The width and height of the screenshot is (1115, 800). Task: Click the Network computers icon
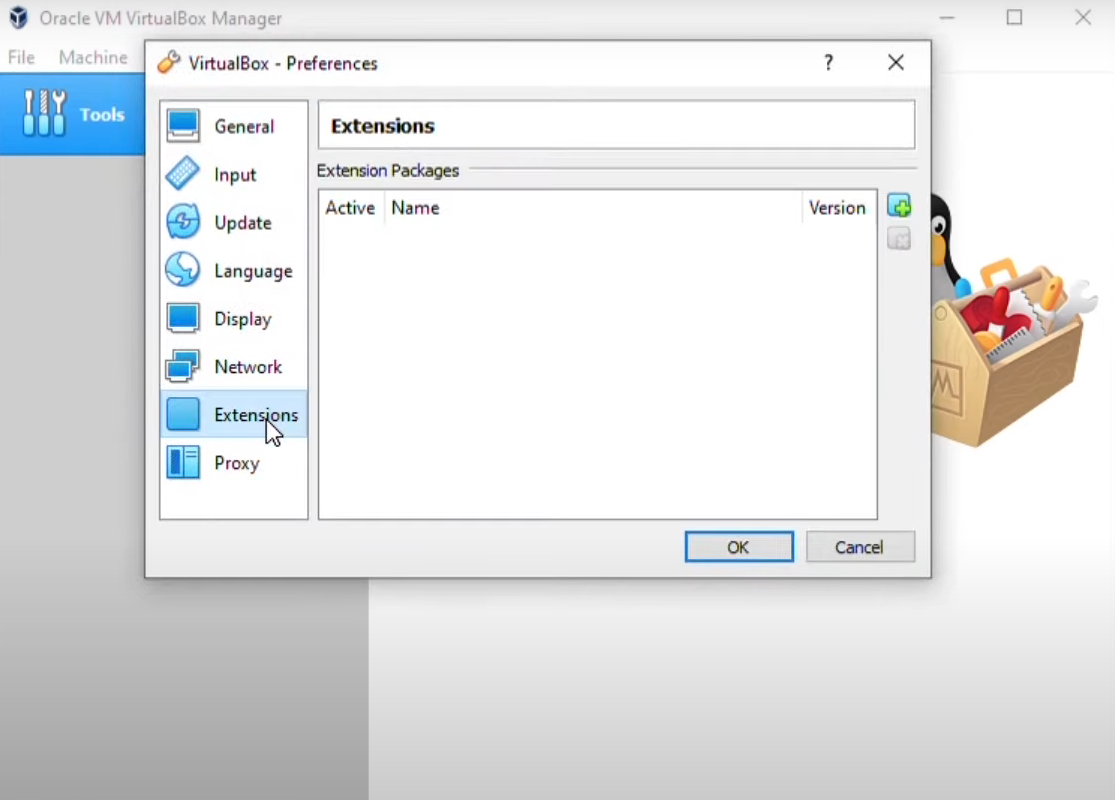pyautogui.click(x=183, y=366)
